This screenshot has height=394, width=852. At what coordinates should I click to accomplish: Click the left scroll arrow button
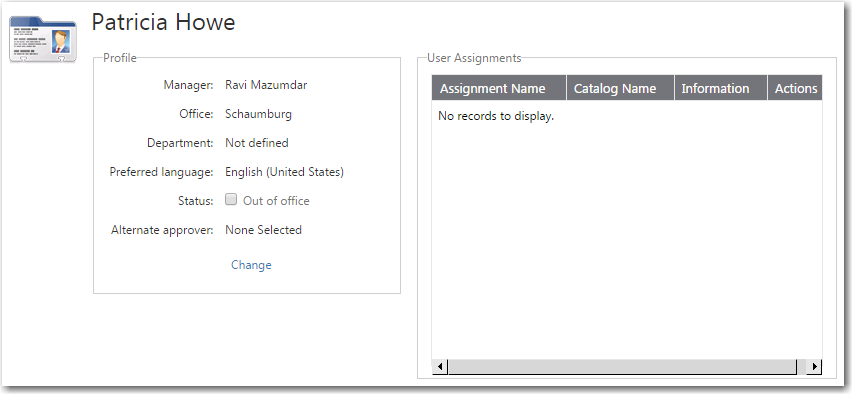point(440,367)
